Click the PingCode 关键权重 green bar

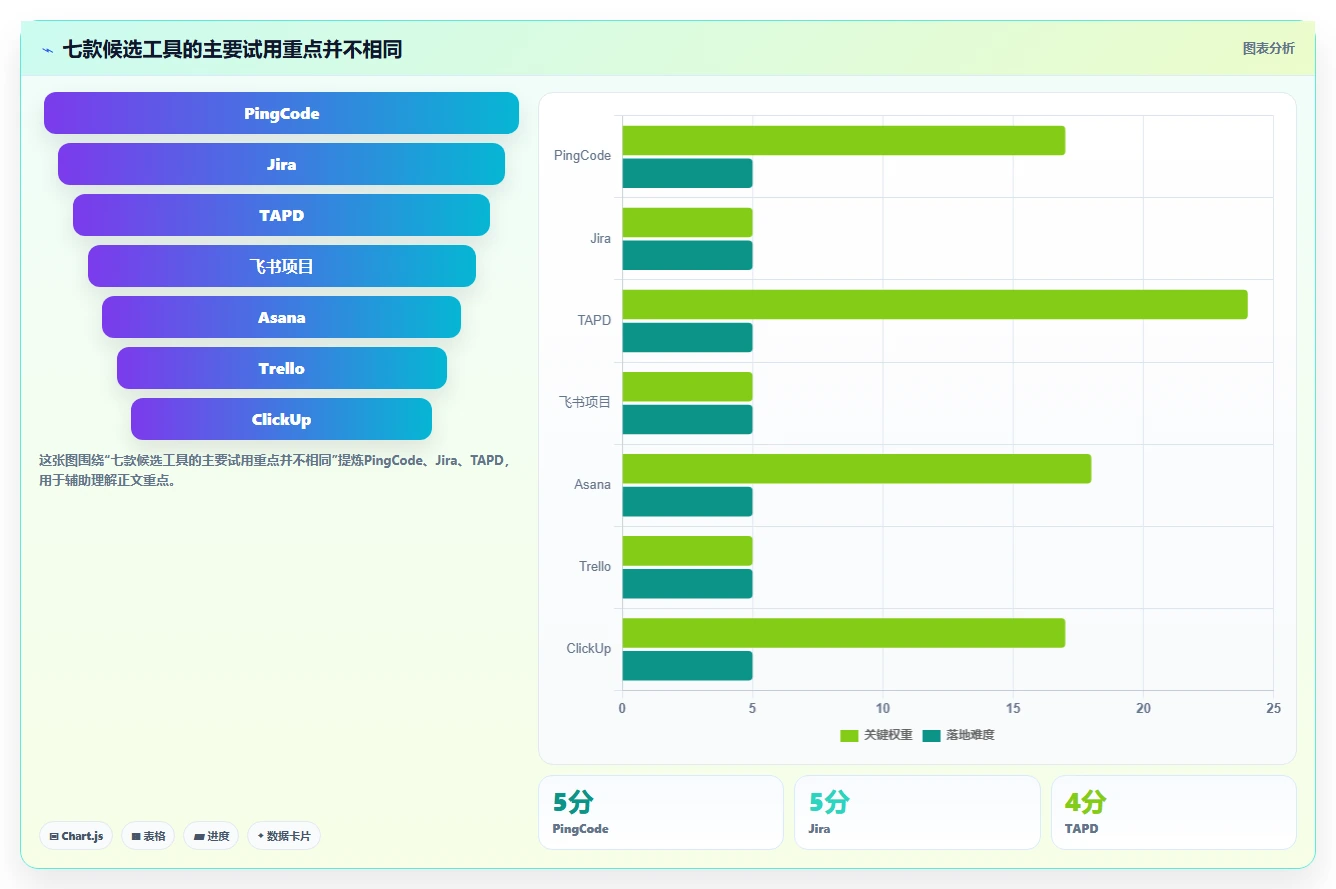tap(843, 140)
